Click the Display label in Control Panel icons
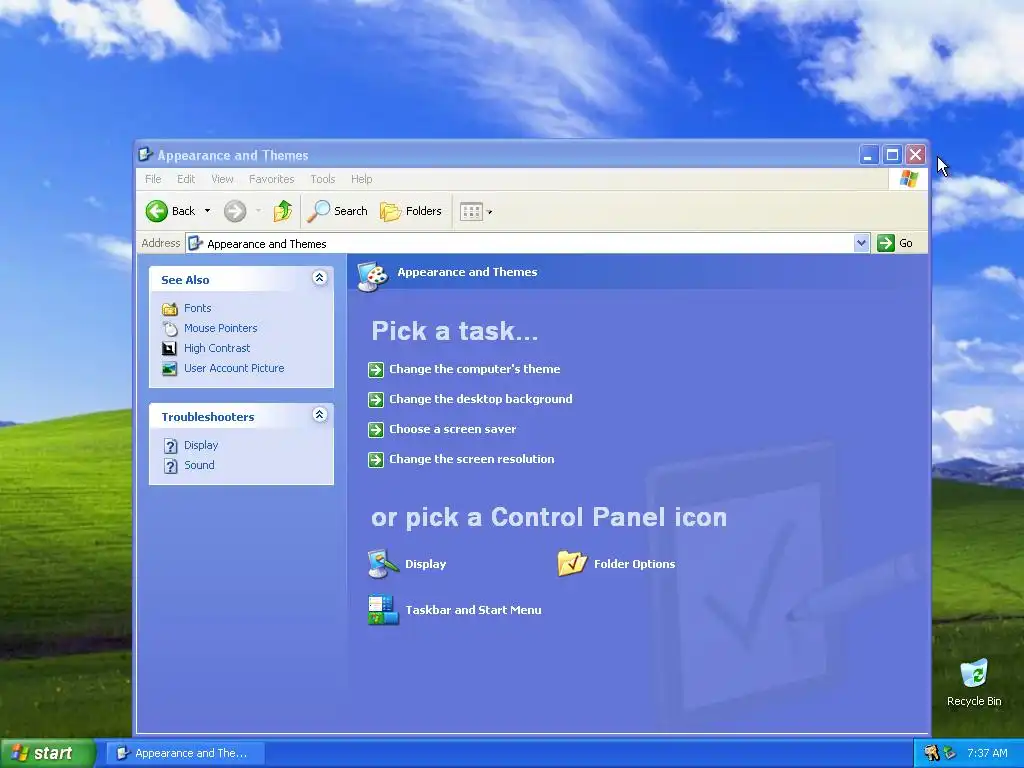Screen dimensions: 1024x768 425,564
